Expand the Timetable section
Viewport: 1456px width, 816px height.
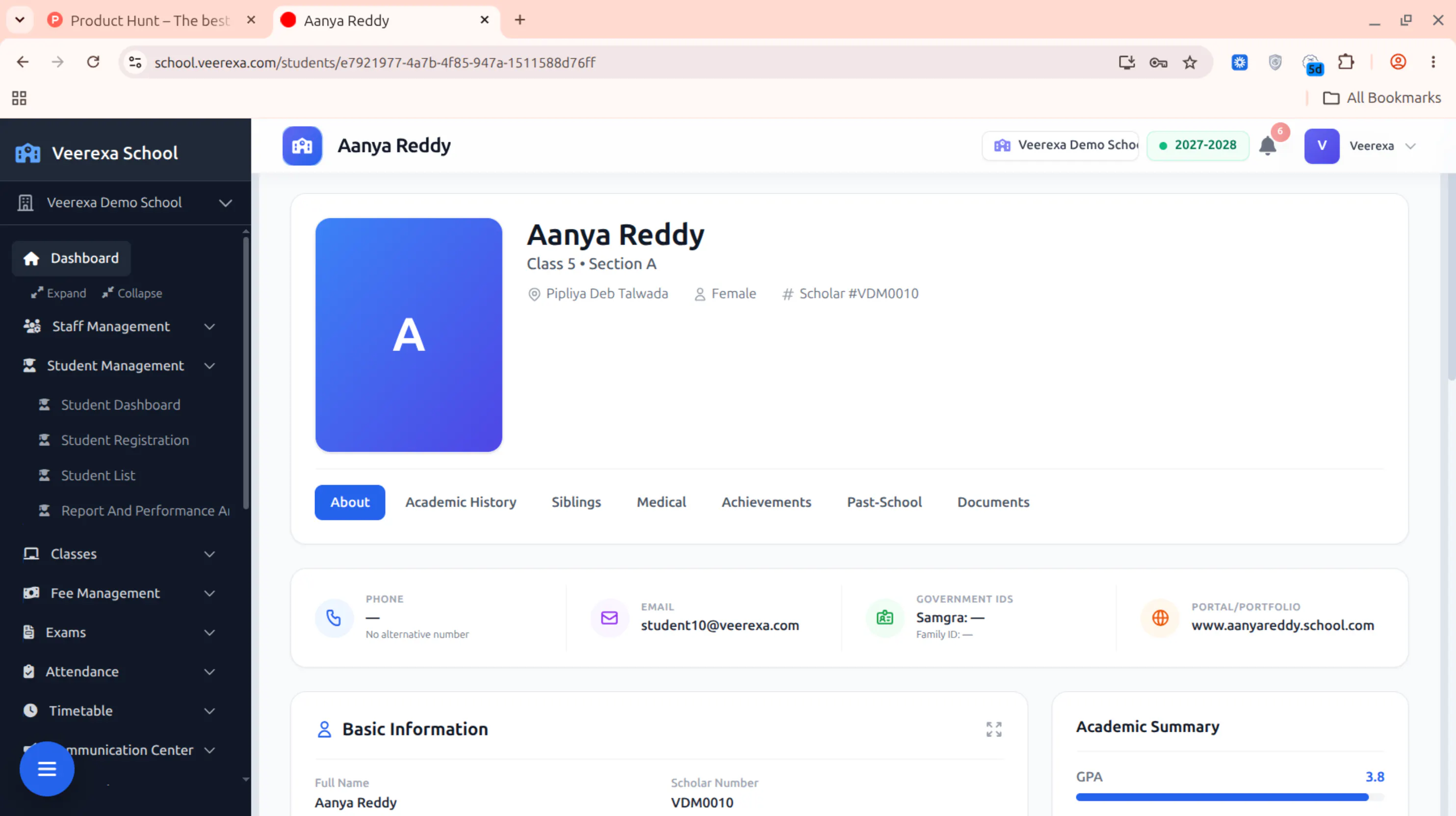(x=209, y=711)
